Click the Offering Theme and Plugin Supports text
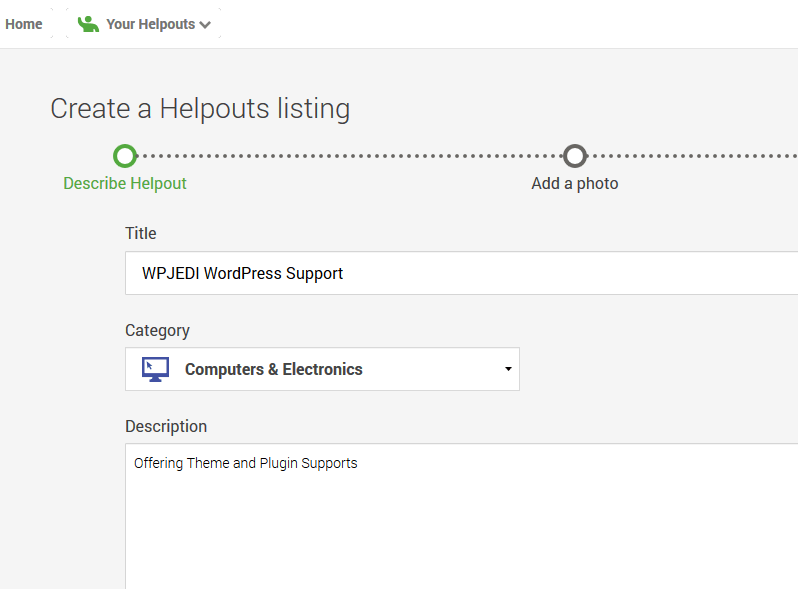The image size is (798, 589). click(x=245, y=463)
